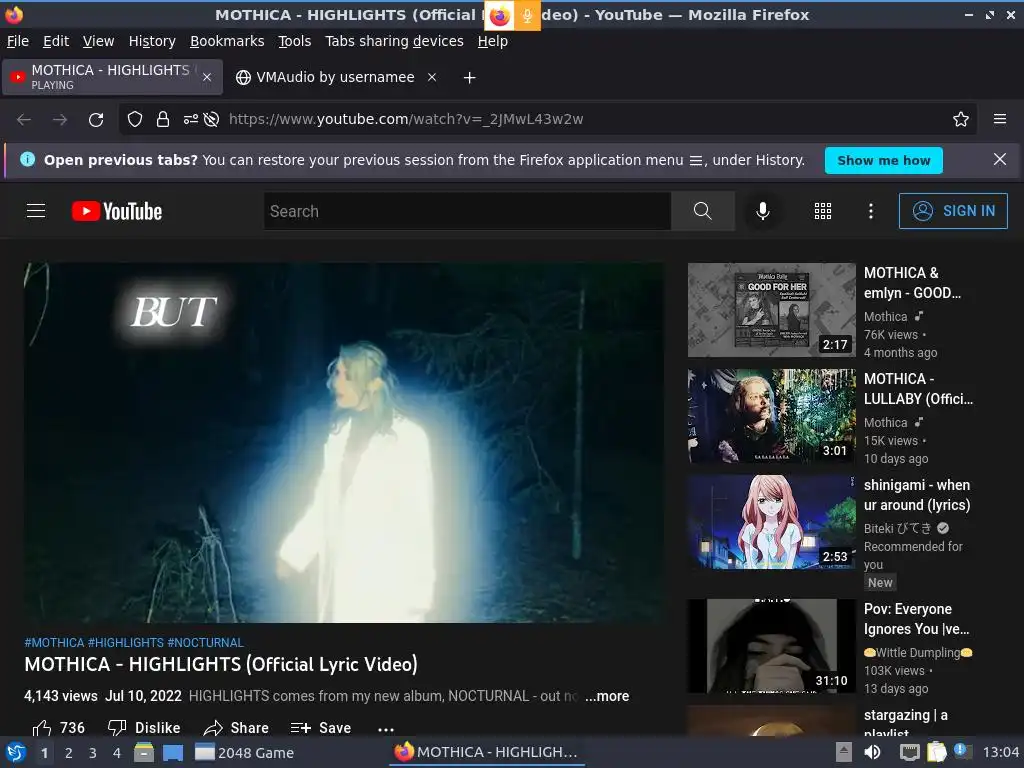Go back with the browser back arrow

[24, 120]
